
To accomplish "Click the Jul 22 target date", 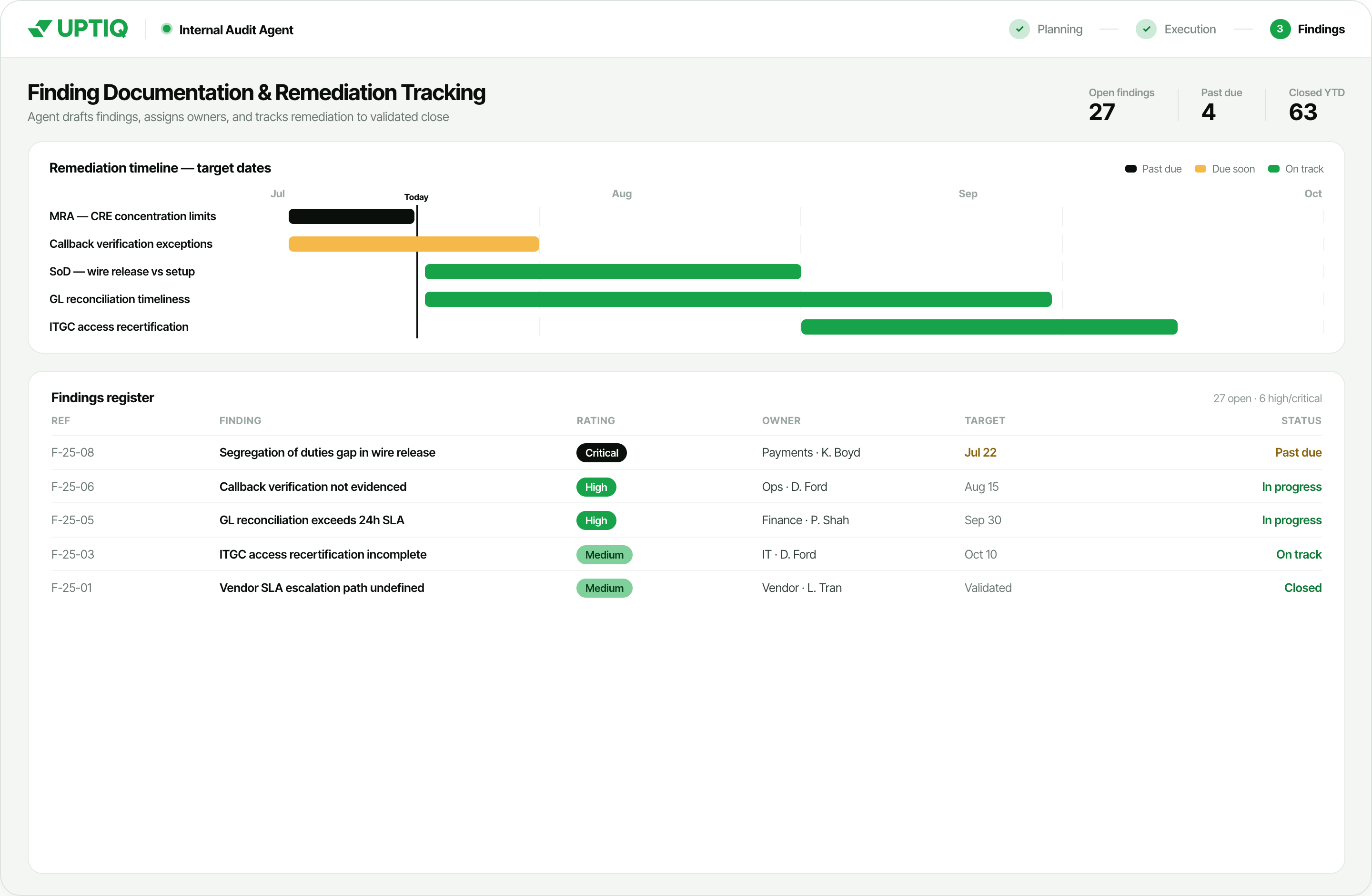I will pyautogui.click(x=980, y=453).
